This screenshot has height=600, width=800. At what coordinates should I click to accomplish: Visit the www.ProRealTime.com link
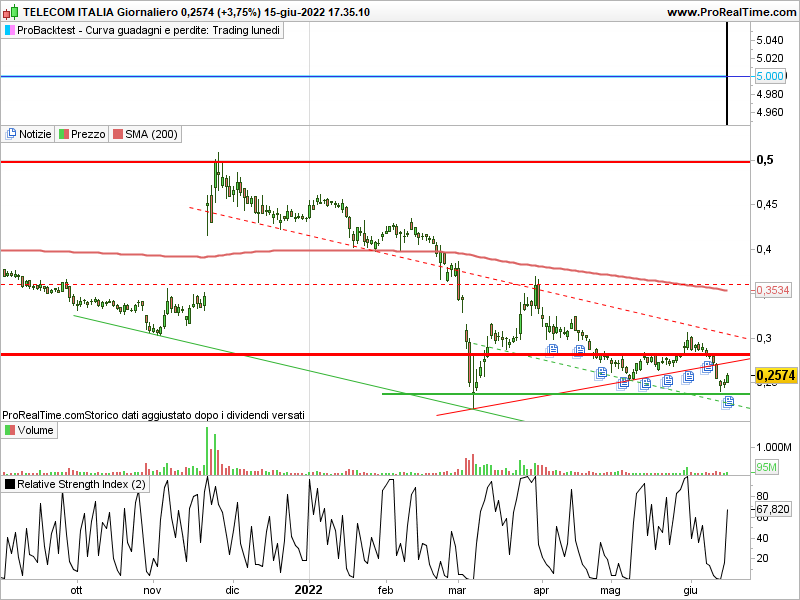pyautogui.click(x=731, y=12)
